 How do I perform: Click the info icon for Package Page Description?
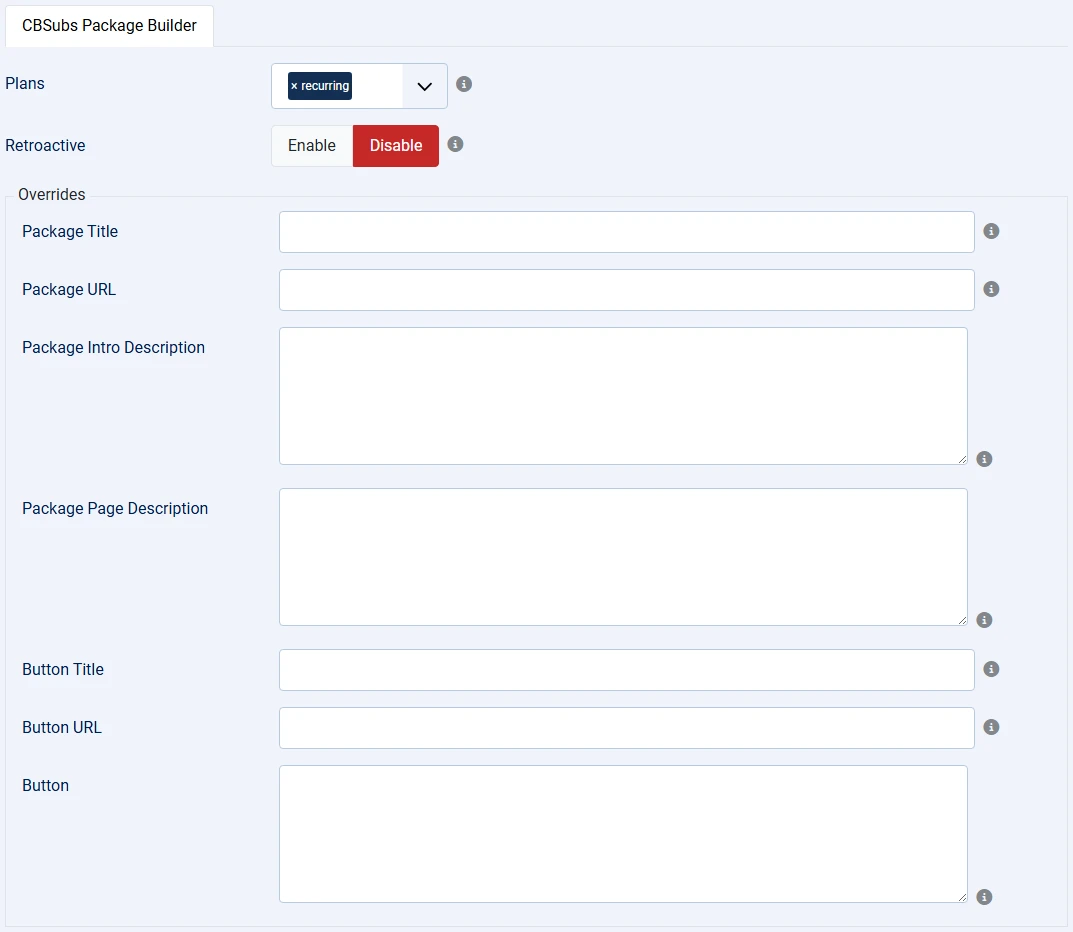[983, 619]
